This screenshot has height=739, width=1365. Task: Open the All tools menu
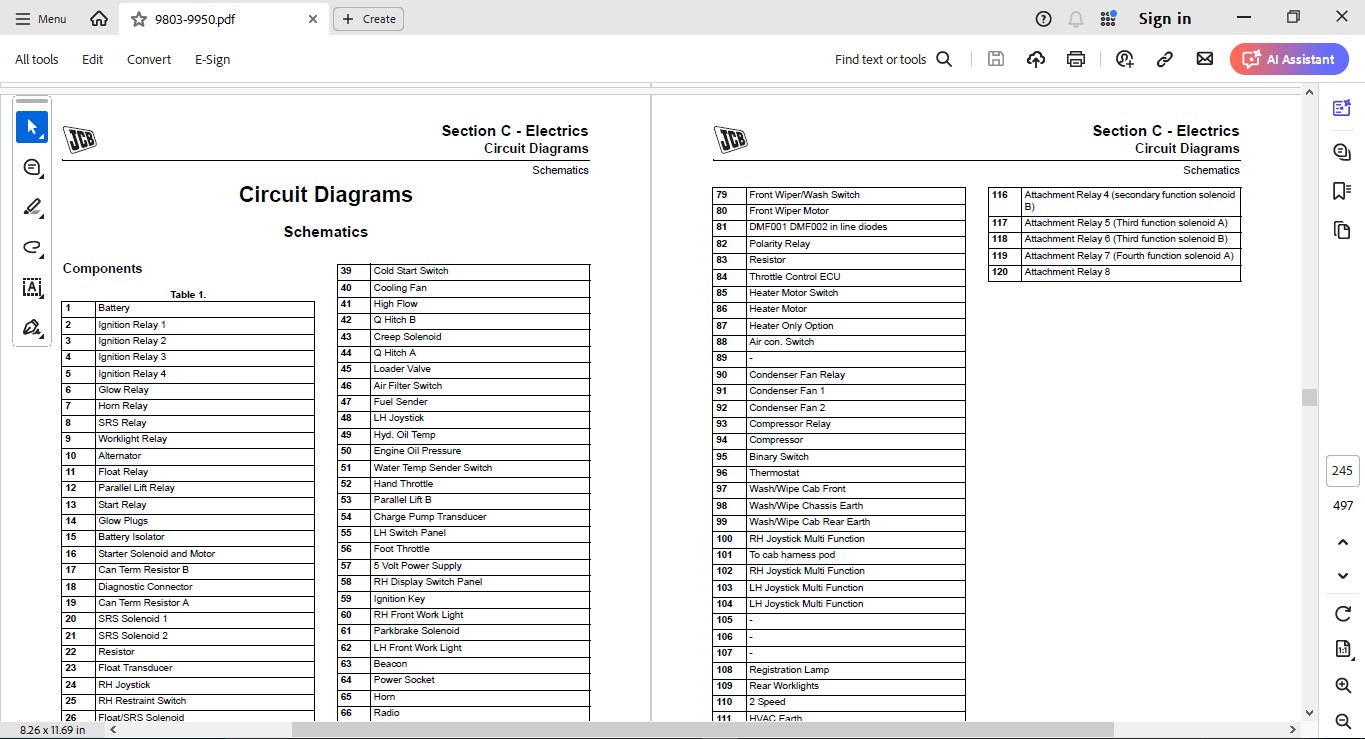point(37,59)
